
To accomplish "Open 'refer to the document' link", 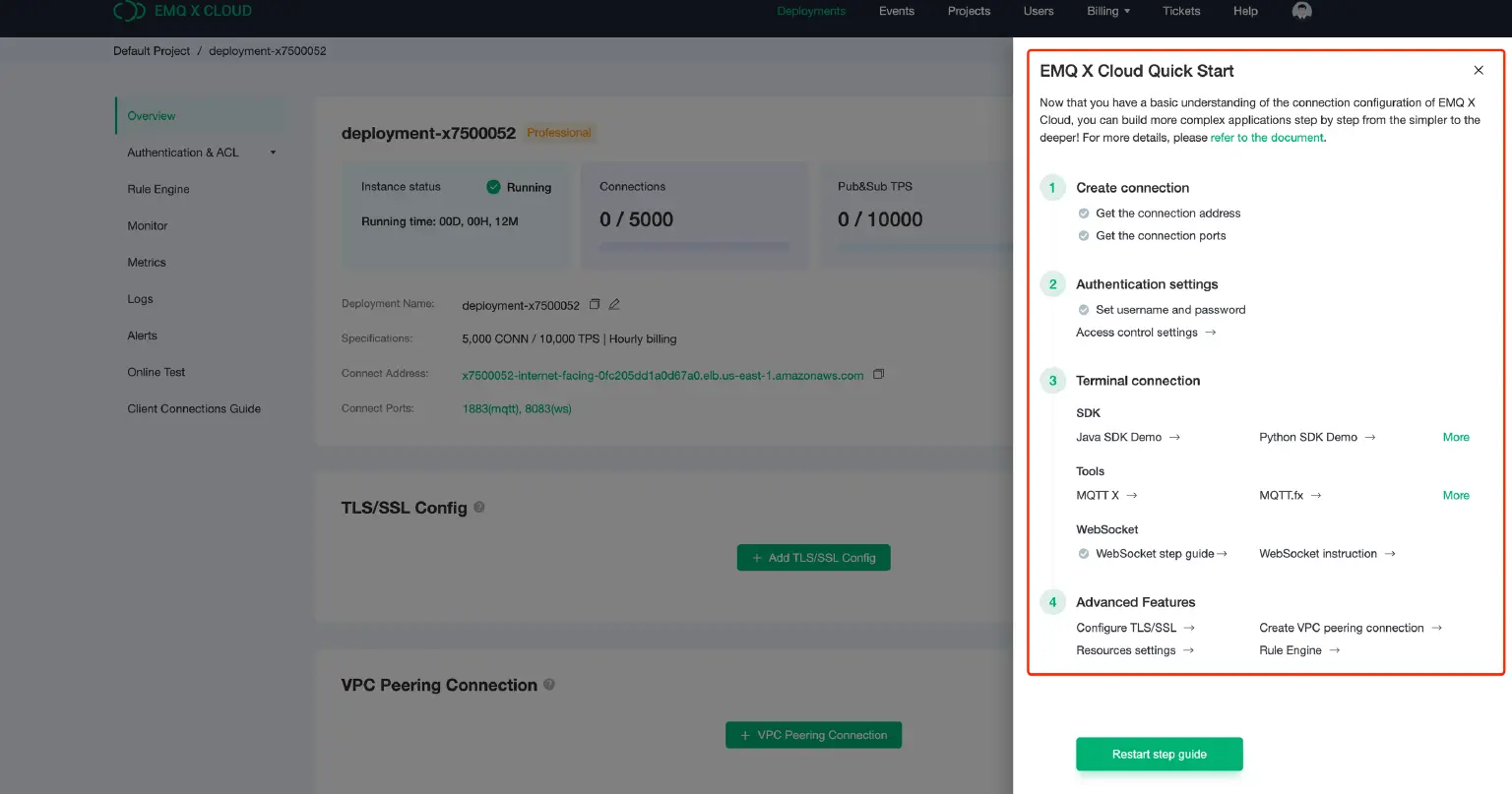I will coord(1267,138).
